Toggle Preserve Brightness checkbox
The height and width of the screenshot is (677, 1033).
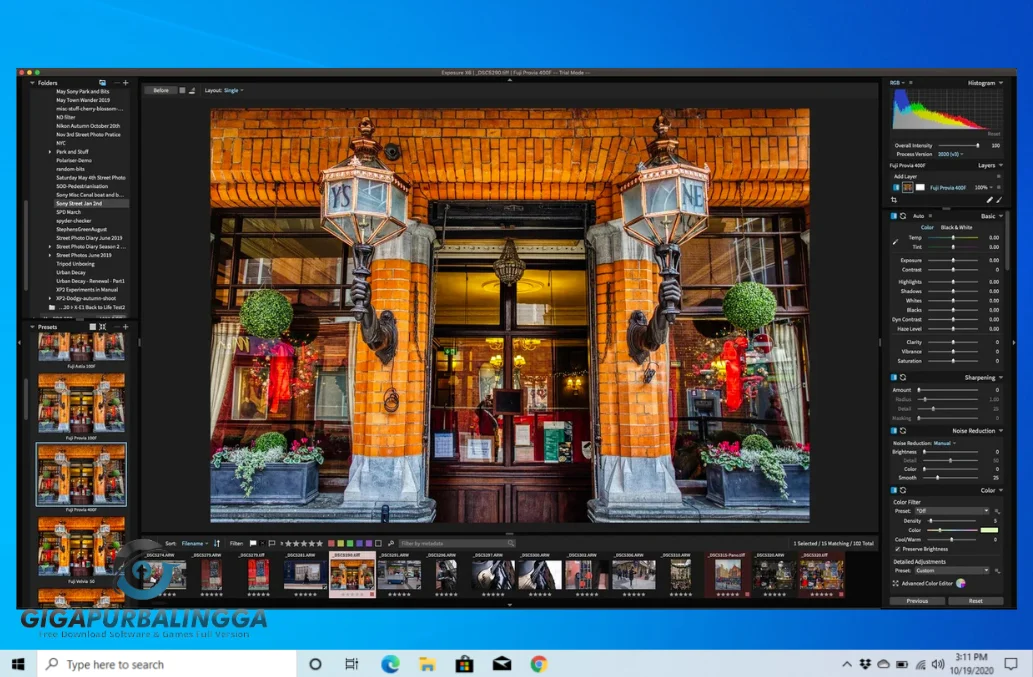tap(897, 549)
